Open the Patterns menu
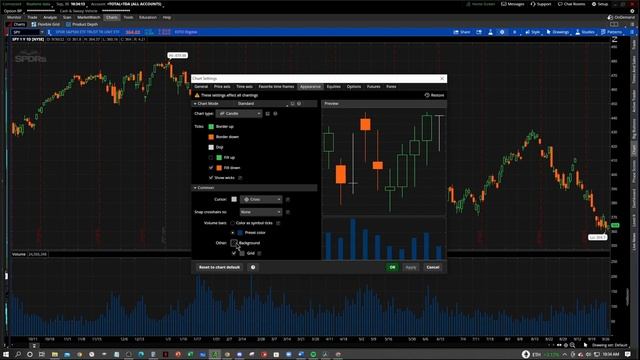This screenshot has width=640, height=360. click(611, 32)
